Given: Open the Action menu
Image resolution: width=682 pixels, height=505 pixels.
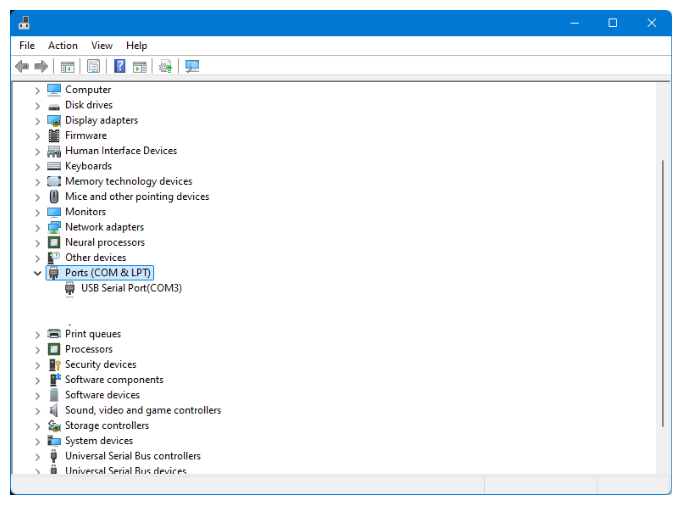Looking at the screenshot, I should click(x=62, y=45).
